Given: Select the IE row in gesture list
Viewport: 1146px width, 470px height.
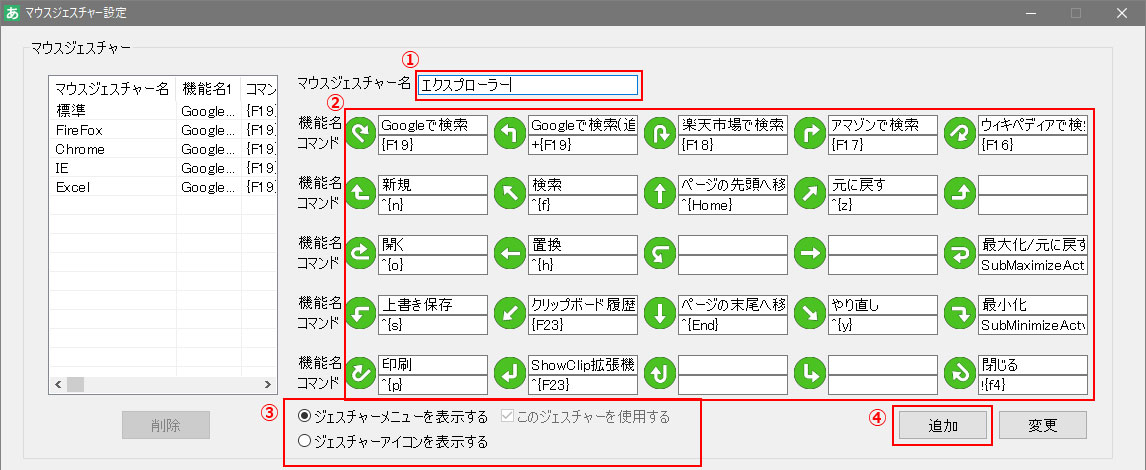Looking at the screenshot, I should pos(163,168).
